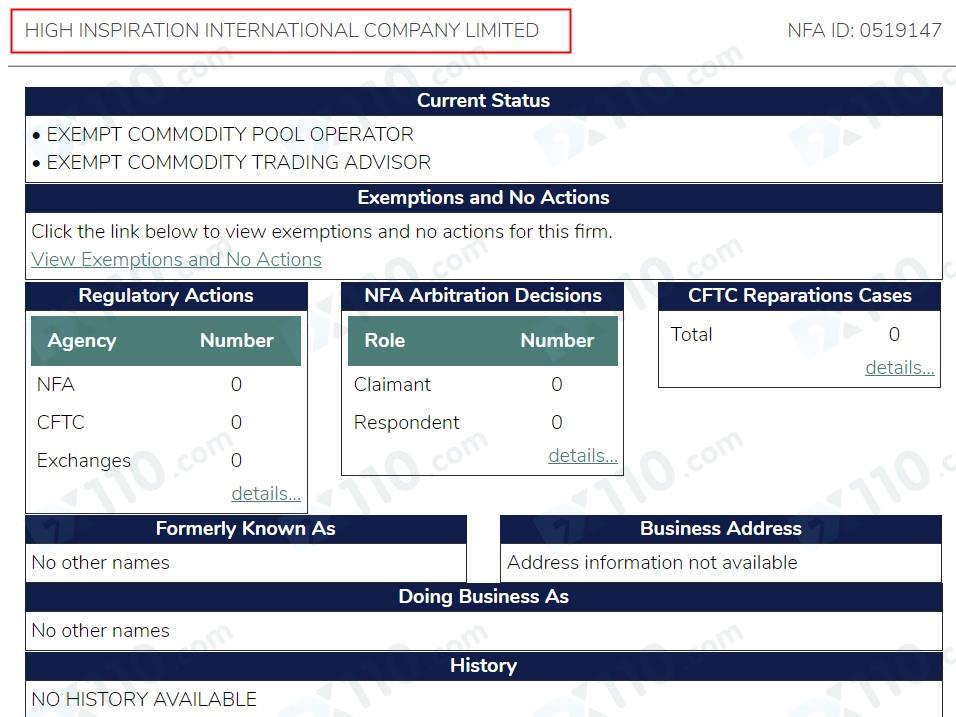Click the Exemptions and No Actions header
This screenshot has width=956, height=717.
(483, 198)
